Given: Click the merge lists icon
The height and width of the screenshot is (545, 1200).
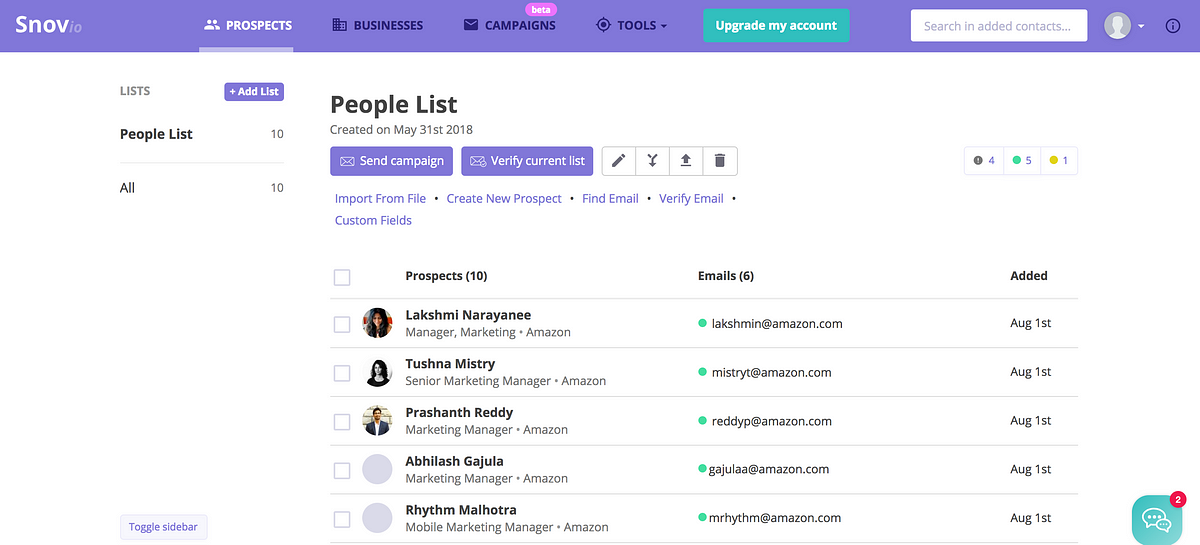Looking at the screenshot, I should 652,161.
